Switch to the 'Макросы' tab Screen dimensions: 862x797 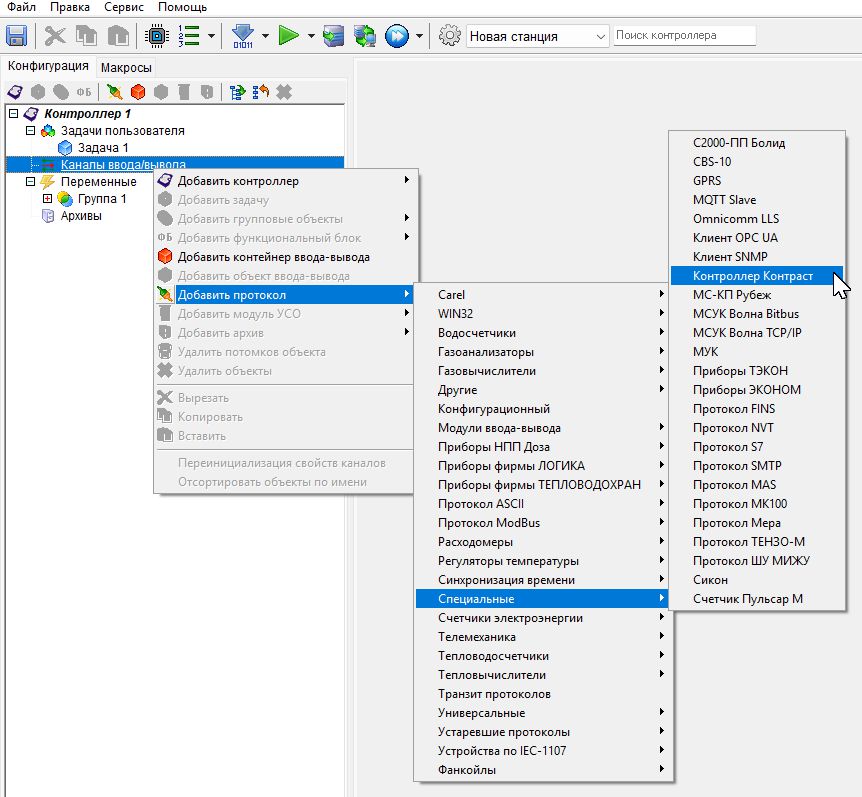pyautogui.click(x=127, y=67)
